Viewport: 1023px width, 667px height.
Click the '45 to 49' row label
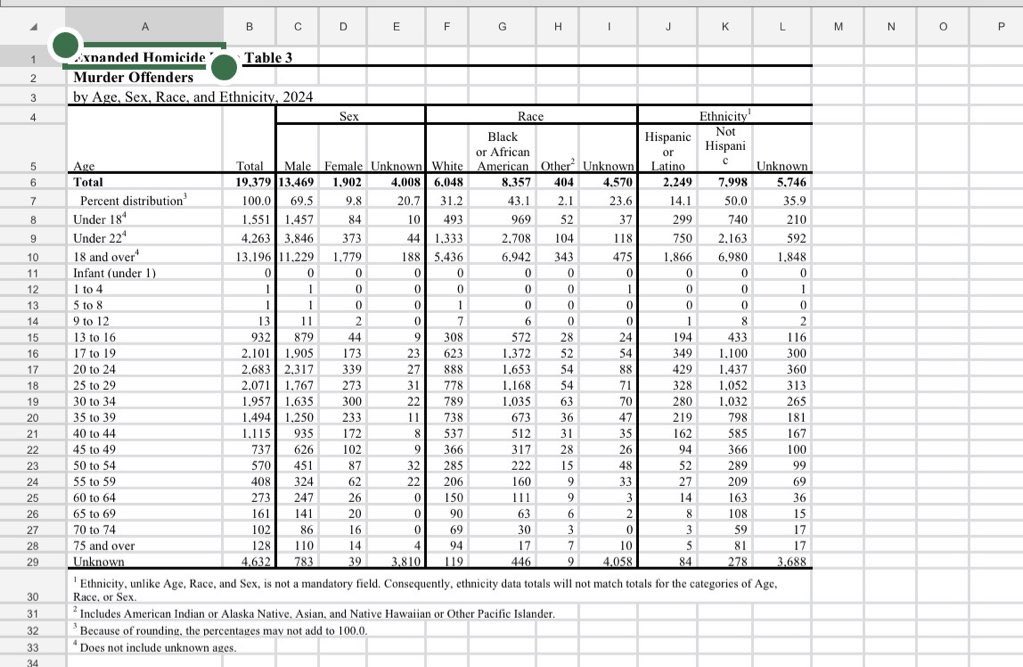pyautogui.click(x=94, y=449)
